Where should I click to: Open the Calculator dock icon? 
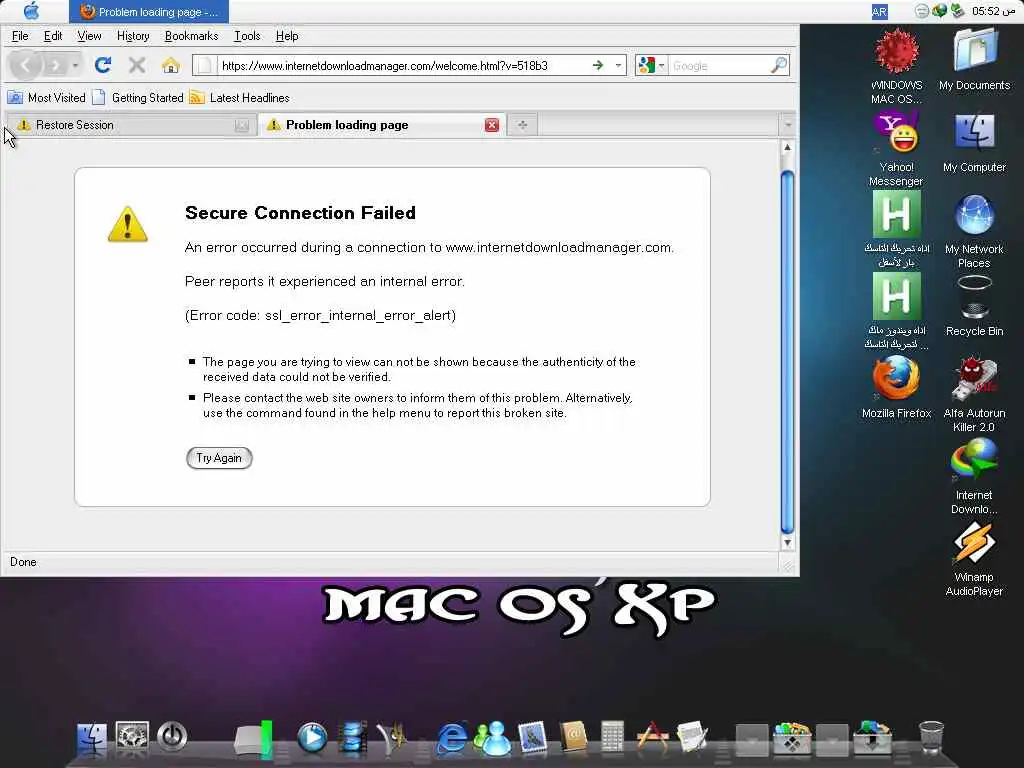pos(612,738)
